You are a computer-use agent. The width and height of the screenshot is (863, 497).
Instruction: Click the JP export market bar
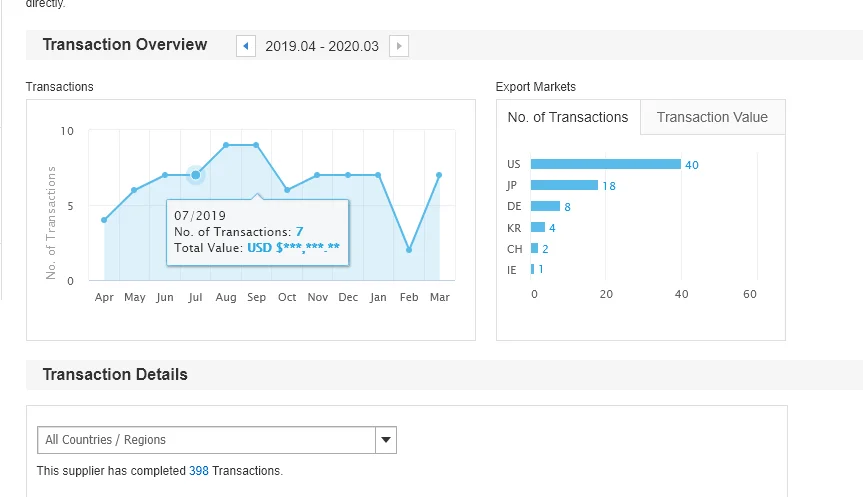(x=564, y=185)
